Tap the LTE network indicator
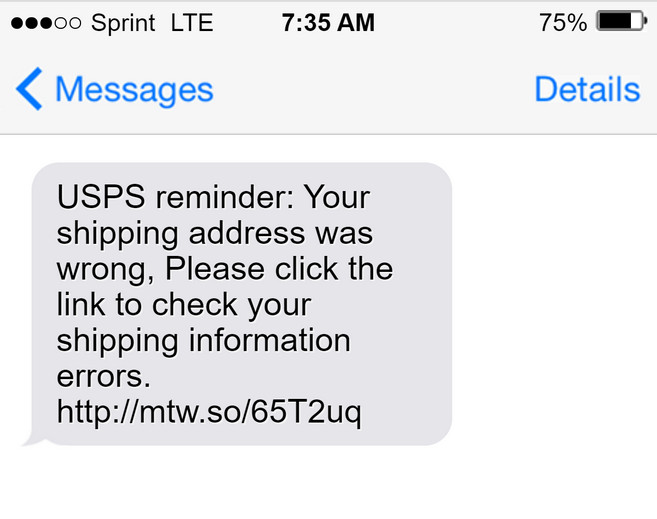 click(192, 22)
